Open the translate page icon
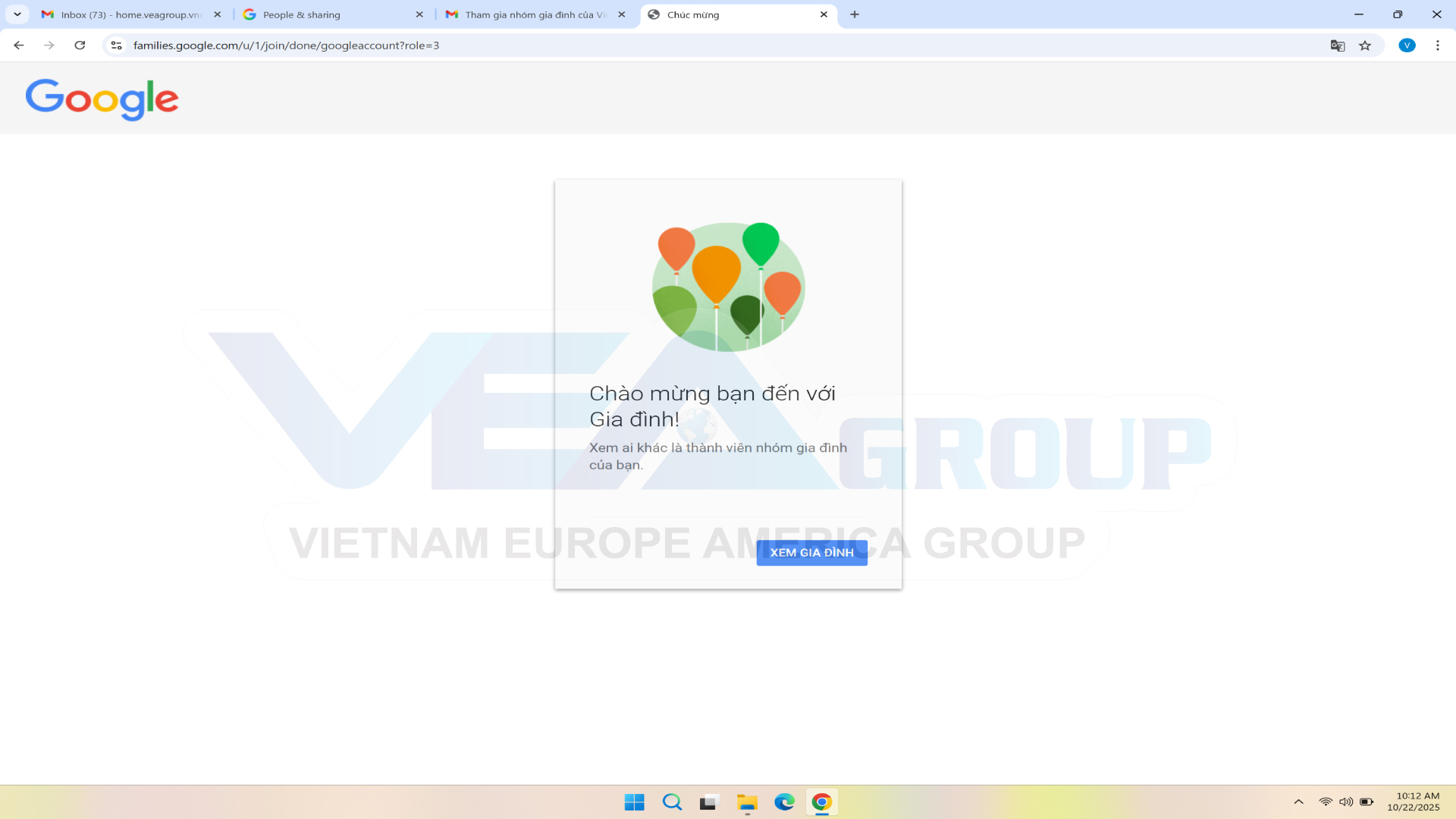This screenshot has height=819, width=1456. 1338,45
